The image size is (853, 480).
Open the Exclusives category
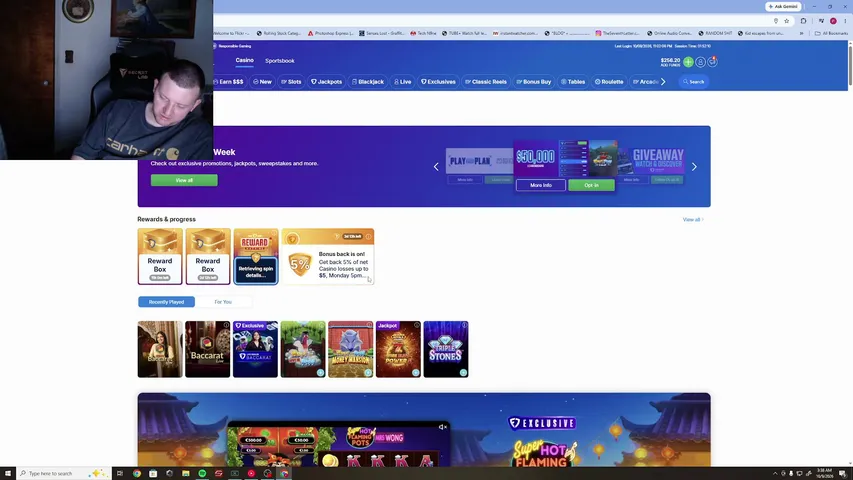[438, 82]
